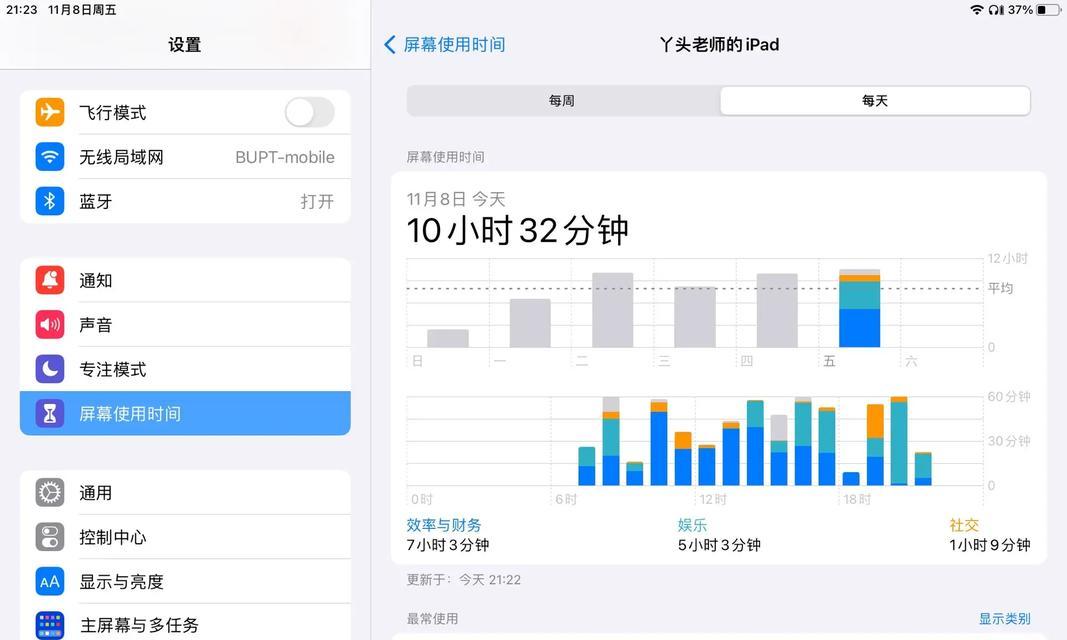The height and width of the screenshot is (640, 1067).
Task: Select the 控制中心 icon in sidebar
Action: 49,537
